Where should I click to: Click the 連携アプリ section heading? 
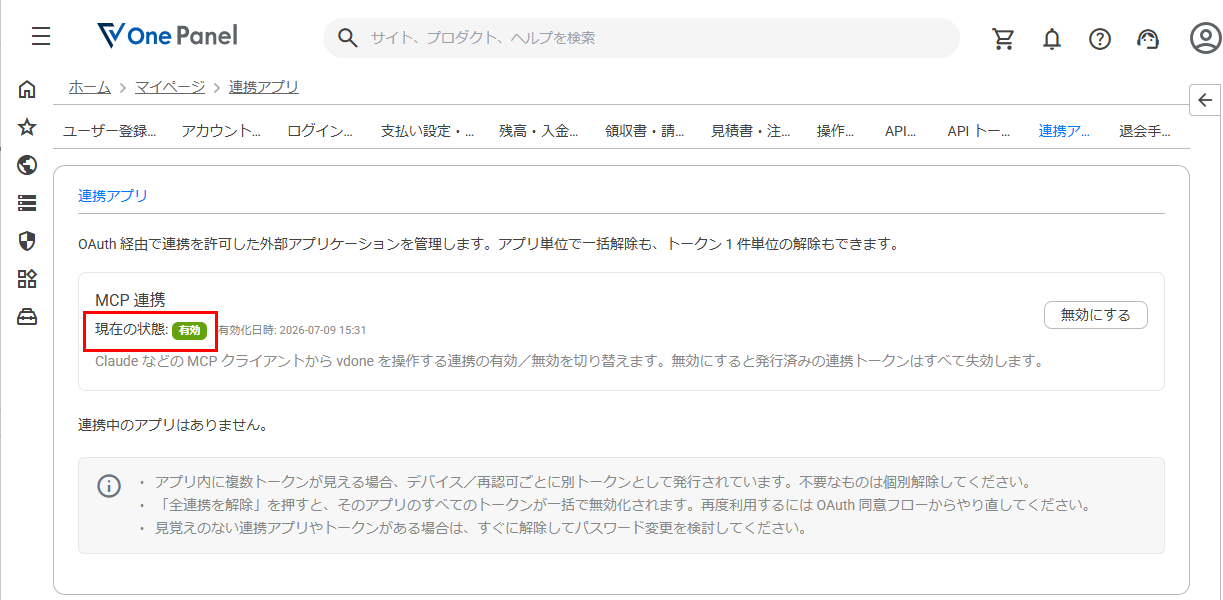click(113, 196)
